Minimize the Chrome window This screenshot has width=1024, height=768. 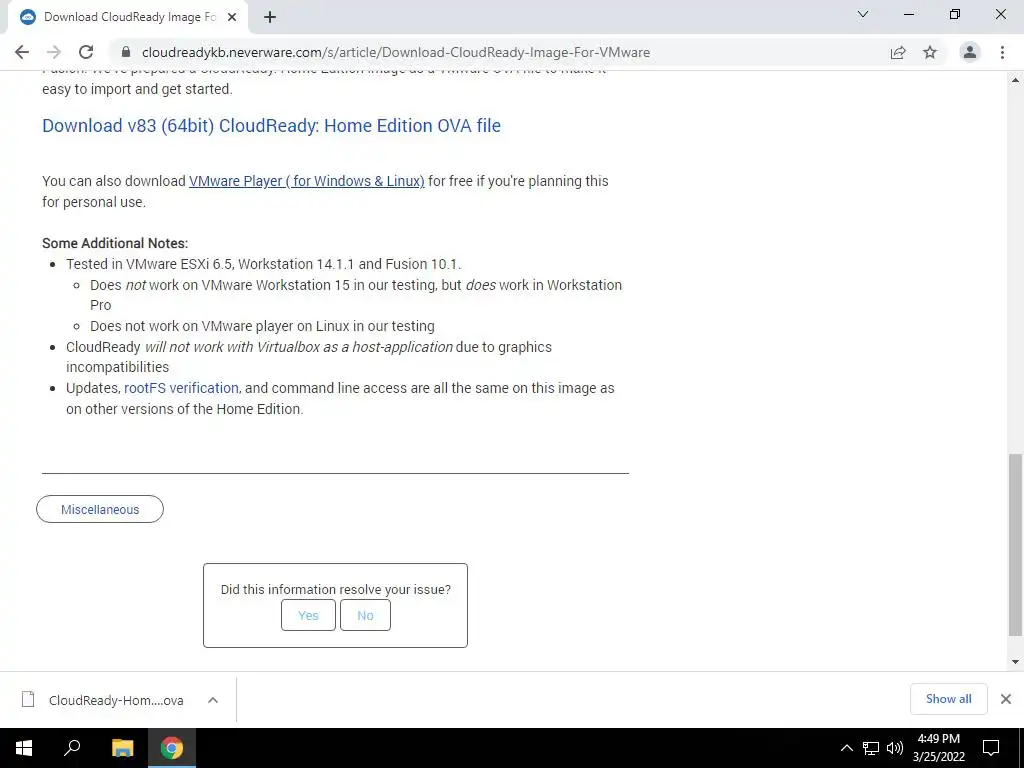908,14
